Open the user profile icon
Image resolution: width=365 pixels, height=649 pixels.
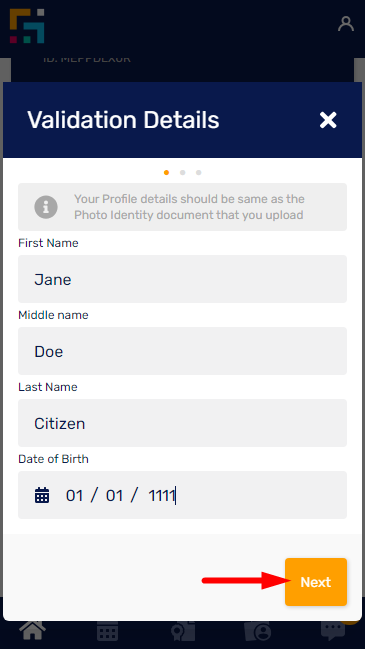coord(346,24)
